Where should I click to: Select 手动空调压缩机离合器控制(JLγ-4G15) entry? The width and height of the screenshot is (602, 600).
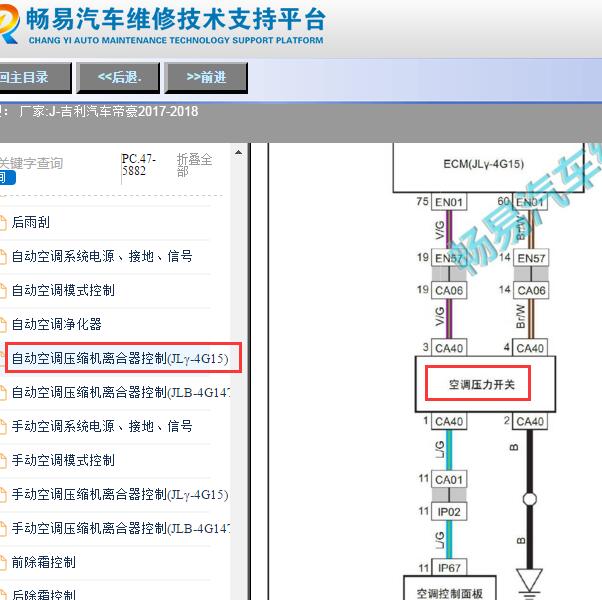pyautogui.click(x=120, y=494)
